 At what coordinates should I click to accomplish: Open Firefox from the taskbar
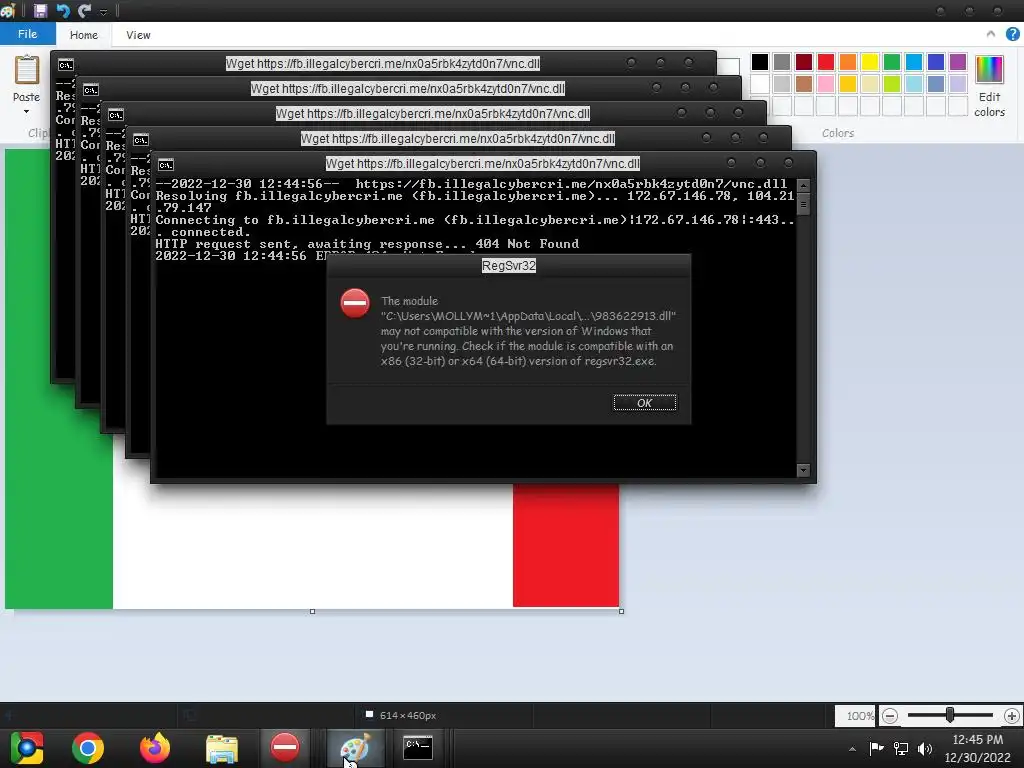pos(155,748)
